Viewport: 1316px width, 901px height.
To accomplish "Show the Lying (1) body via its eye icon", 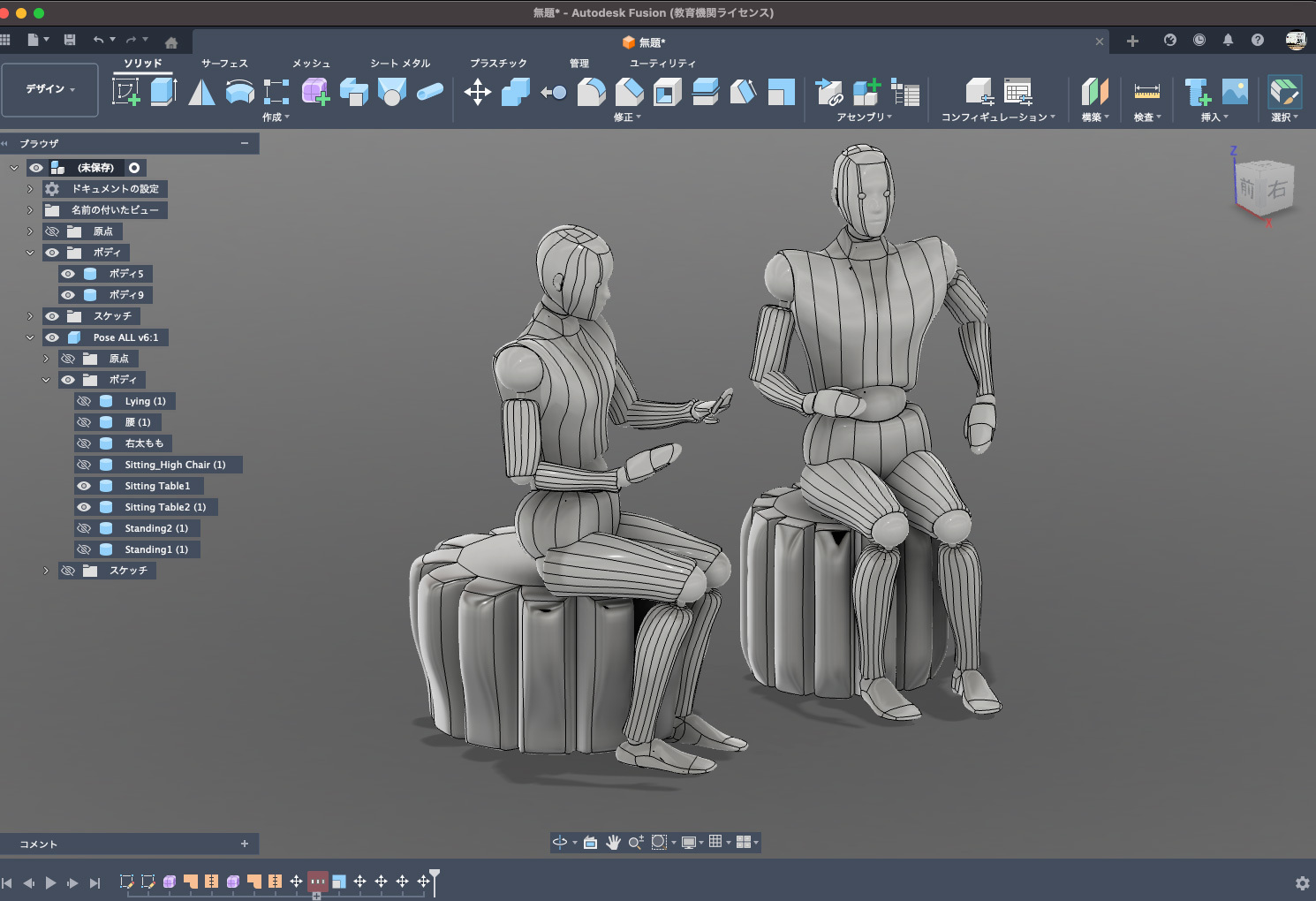I will pos(84,401).
